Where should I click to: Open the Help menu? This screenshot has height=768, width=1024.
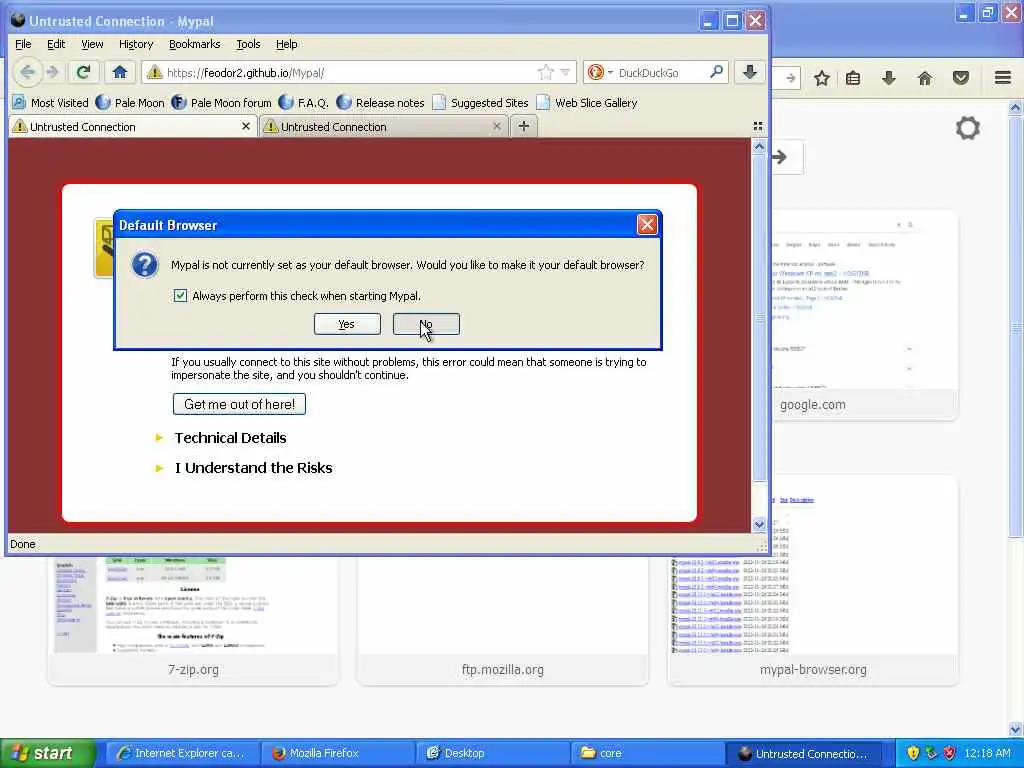tap(287, 44)
